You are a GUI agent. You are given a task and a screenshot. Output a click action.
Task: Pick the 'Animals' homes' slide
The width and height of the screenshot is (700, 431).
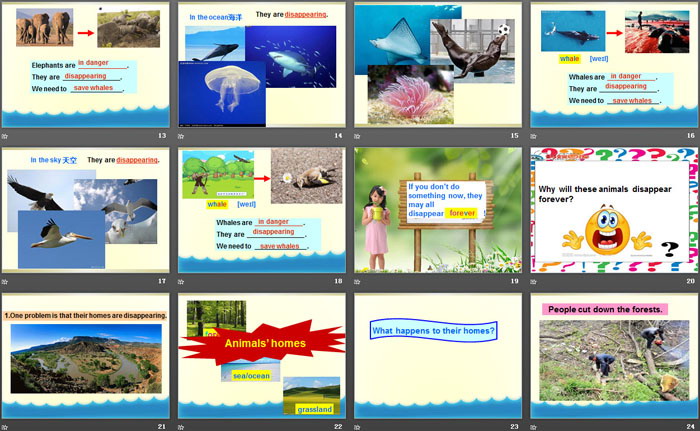[x=262, y=355]
